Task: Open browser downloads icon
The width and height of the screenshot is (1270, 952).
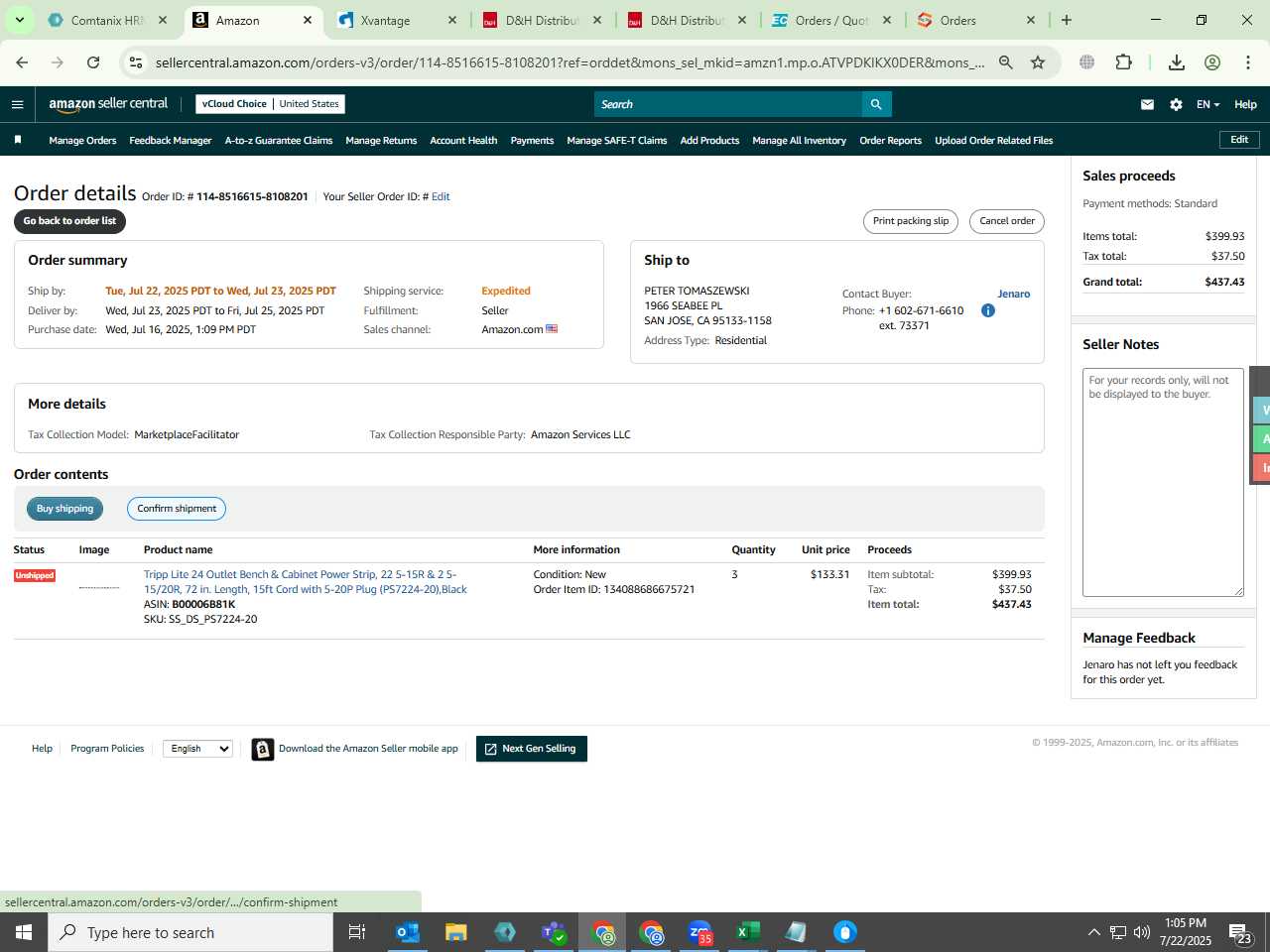Action: tap(1177, 62)
